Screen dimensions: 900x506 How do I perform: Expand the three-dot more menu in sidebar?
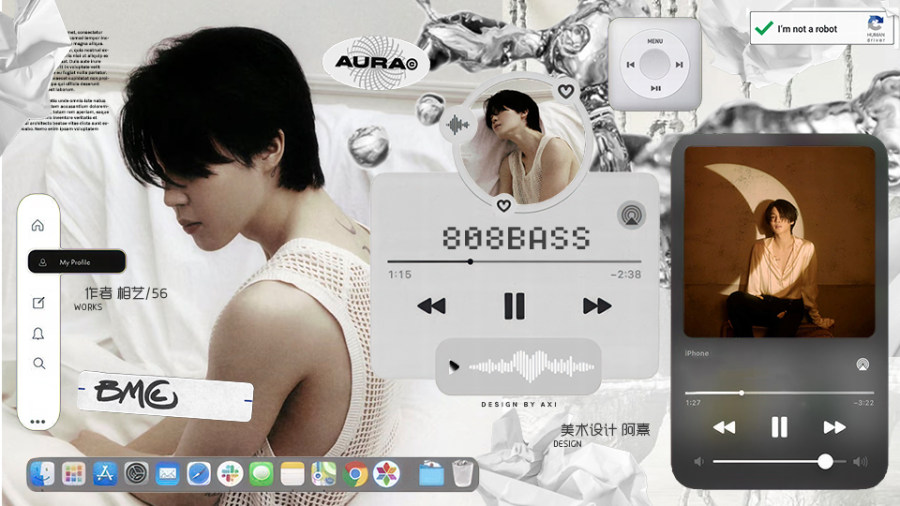click(x=38, y=422)
